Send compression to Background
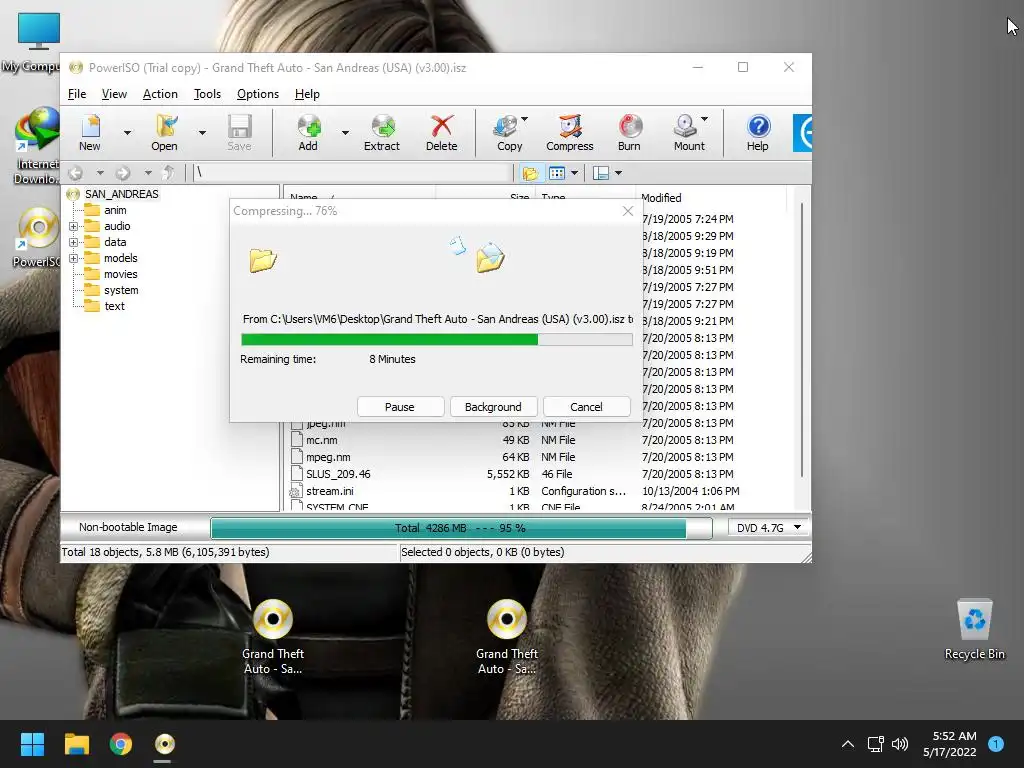This screenshot has width=1024, height=768. point(494,407)
